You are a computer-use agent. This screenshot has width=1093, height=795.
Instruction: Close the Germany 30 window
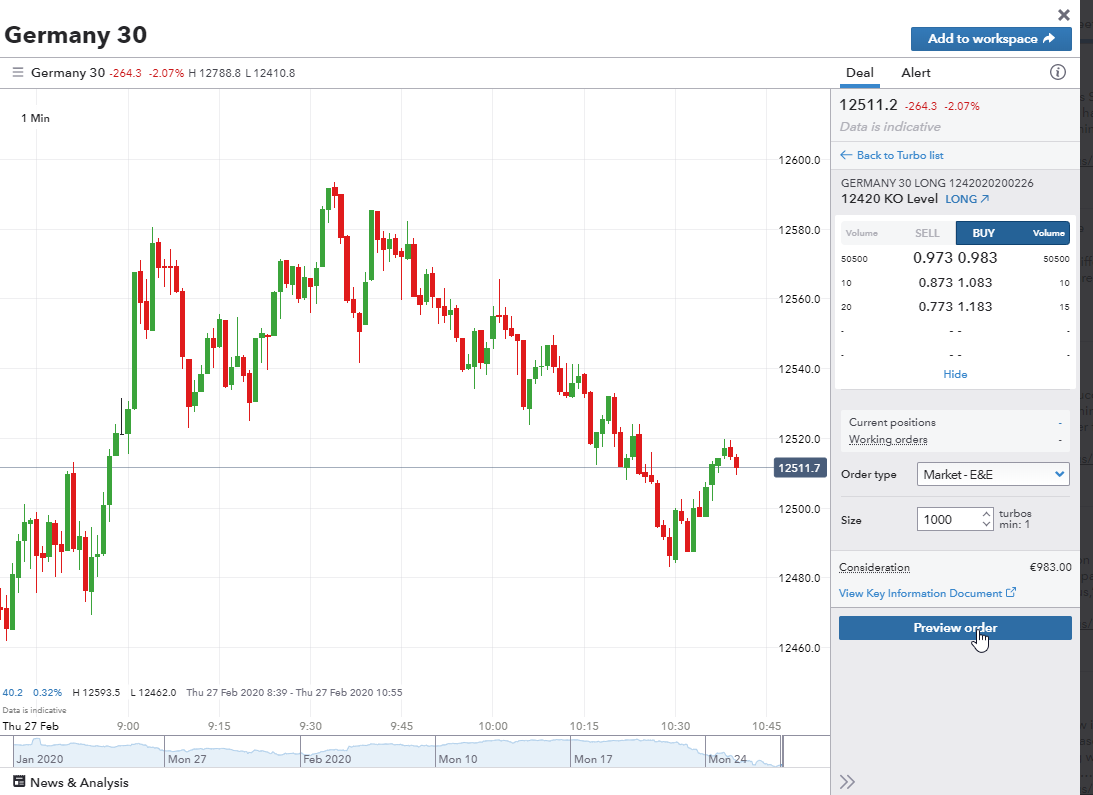[1064, 15]
